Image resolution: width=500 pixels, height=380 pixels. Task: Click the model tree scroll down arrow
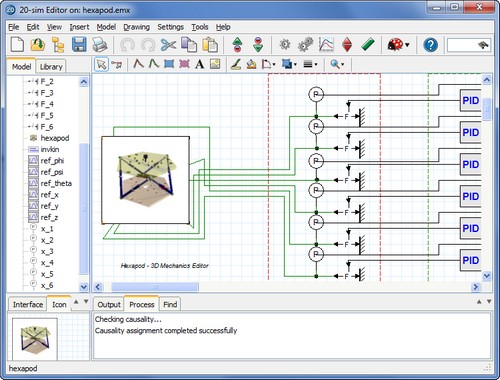point(83,286)
